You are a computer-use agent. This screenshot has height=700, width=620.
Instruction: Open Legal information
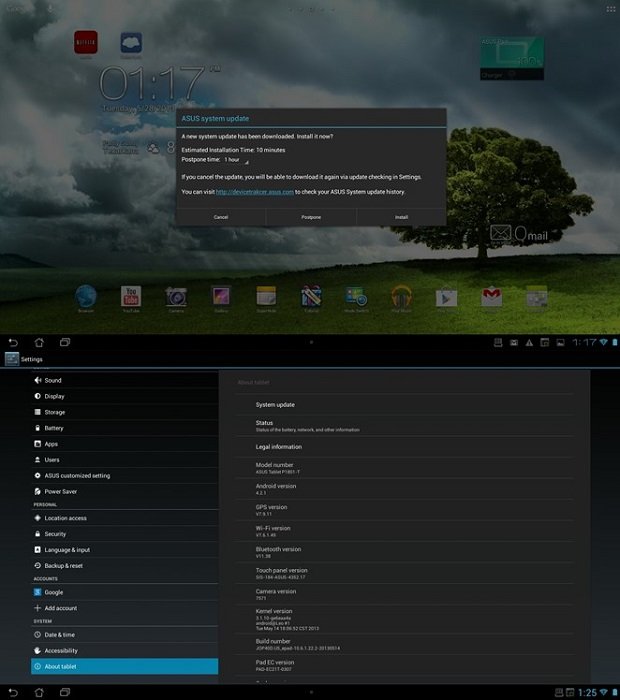pos(404,447)
